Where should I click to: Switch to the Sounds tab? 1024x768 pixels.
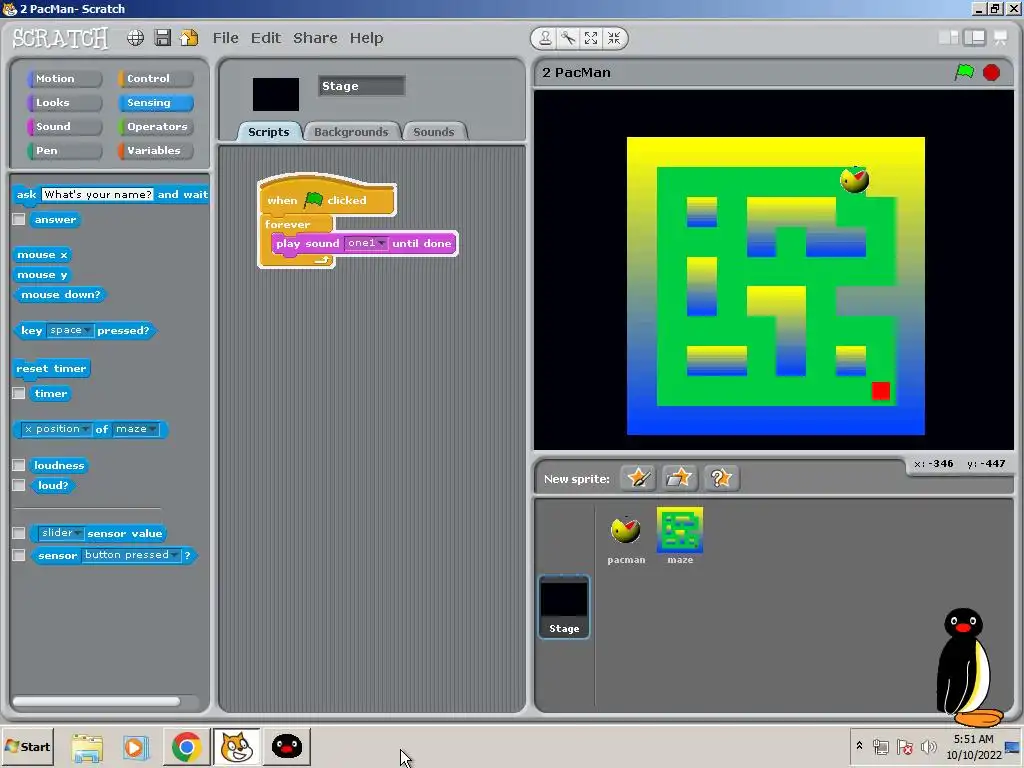point(434,132)
